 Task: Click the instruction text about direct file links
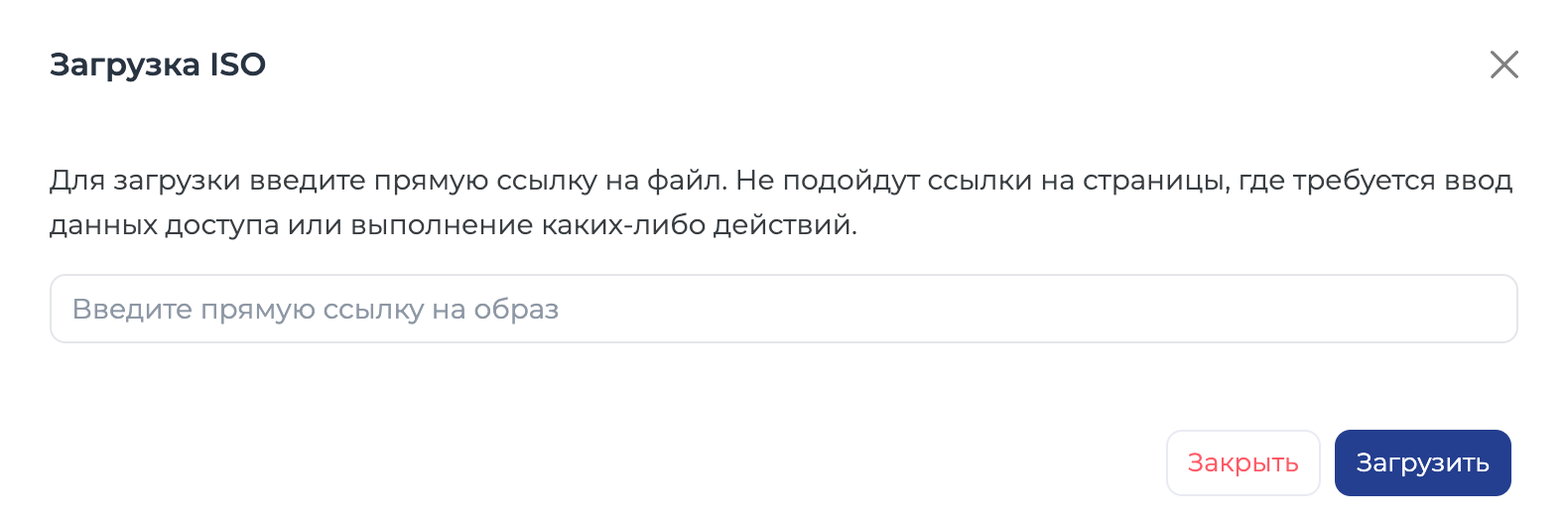pyautogui.click(x=781, y=202)
